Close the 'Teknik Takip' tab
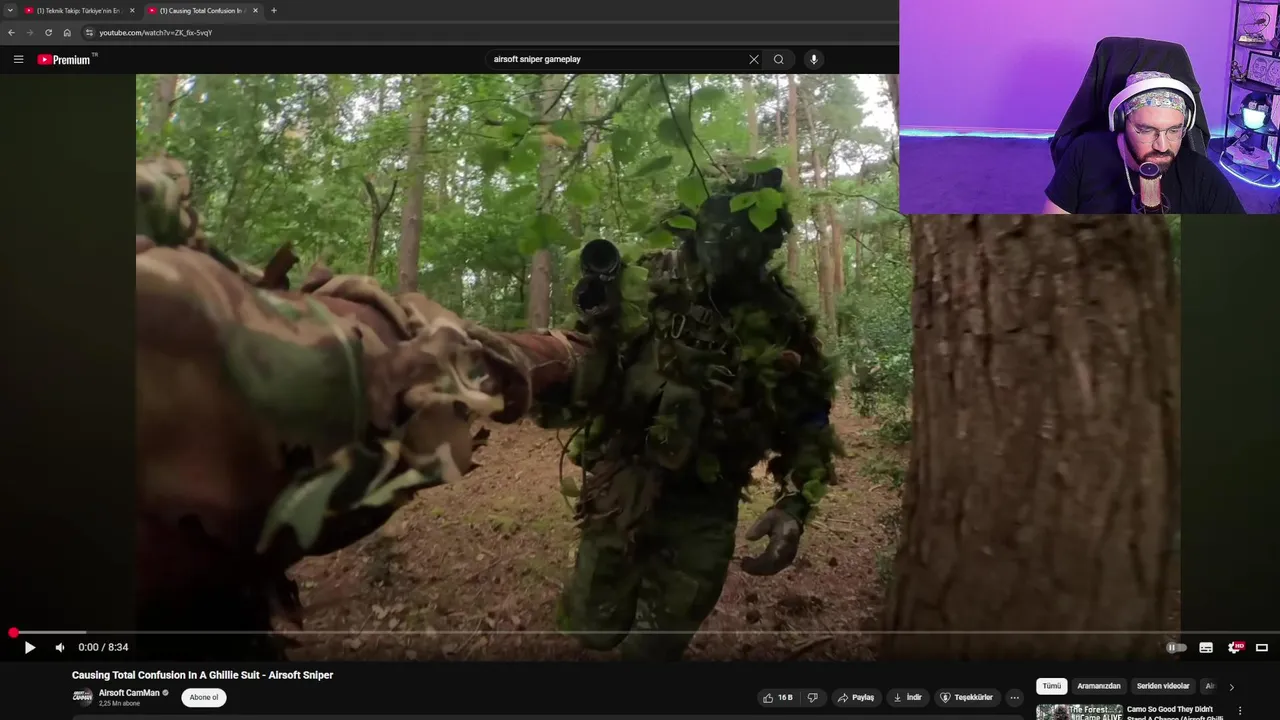 pyautogui.click(x=132, y=10)
